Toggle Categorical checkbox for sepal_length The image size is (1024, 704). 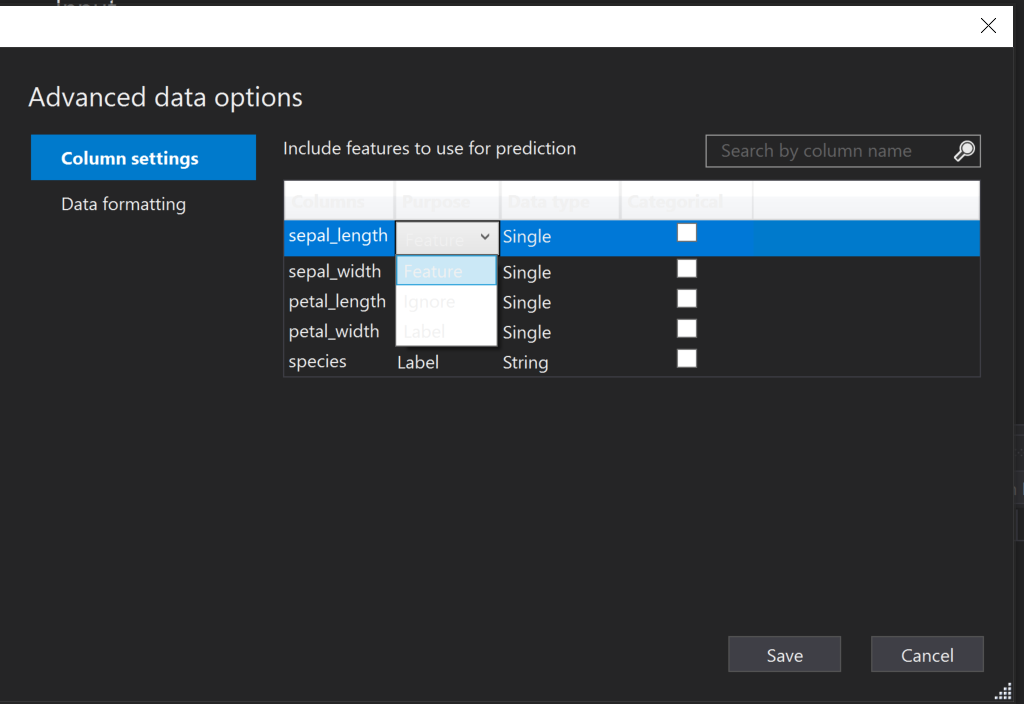coord(686,232)
